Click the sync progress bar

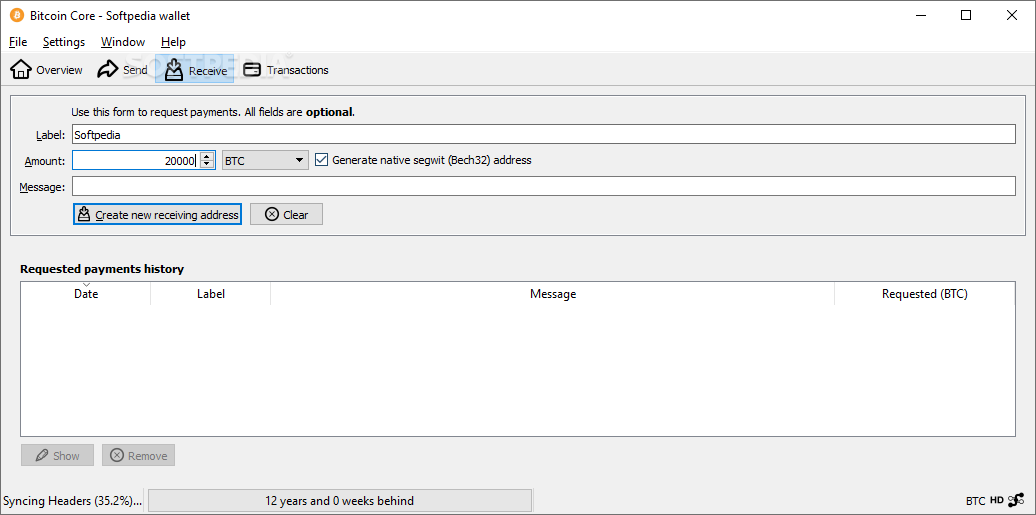point(340,500)
